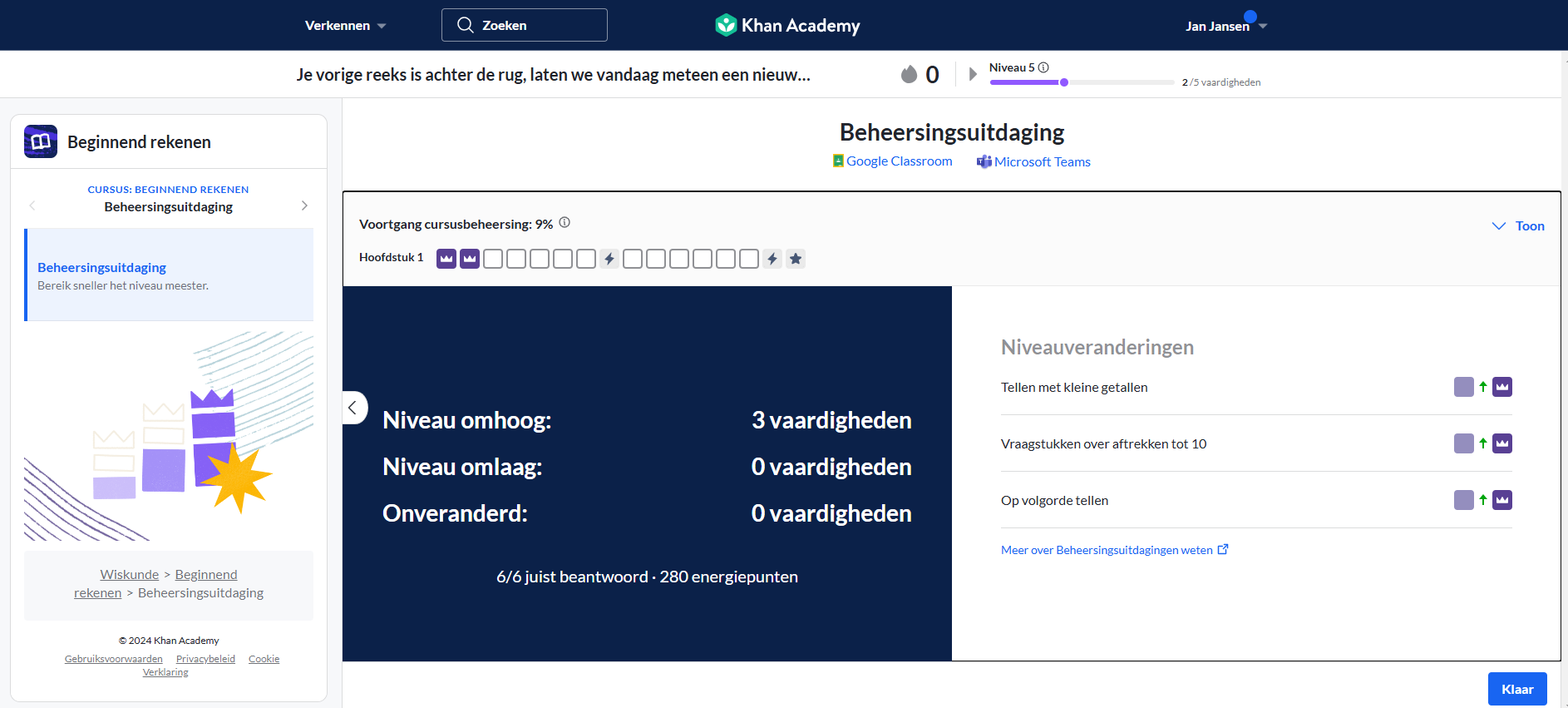Image resolution: width=1568 pixels, height=708 pixels.
Task: Click the Hoofdstuk 1 label
Action: [391, 257]
